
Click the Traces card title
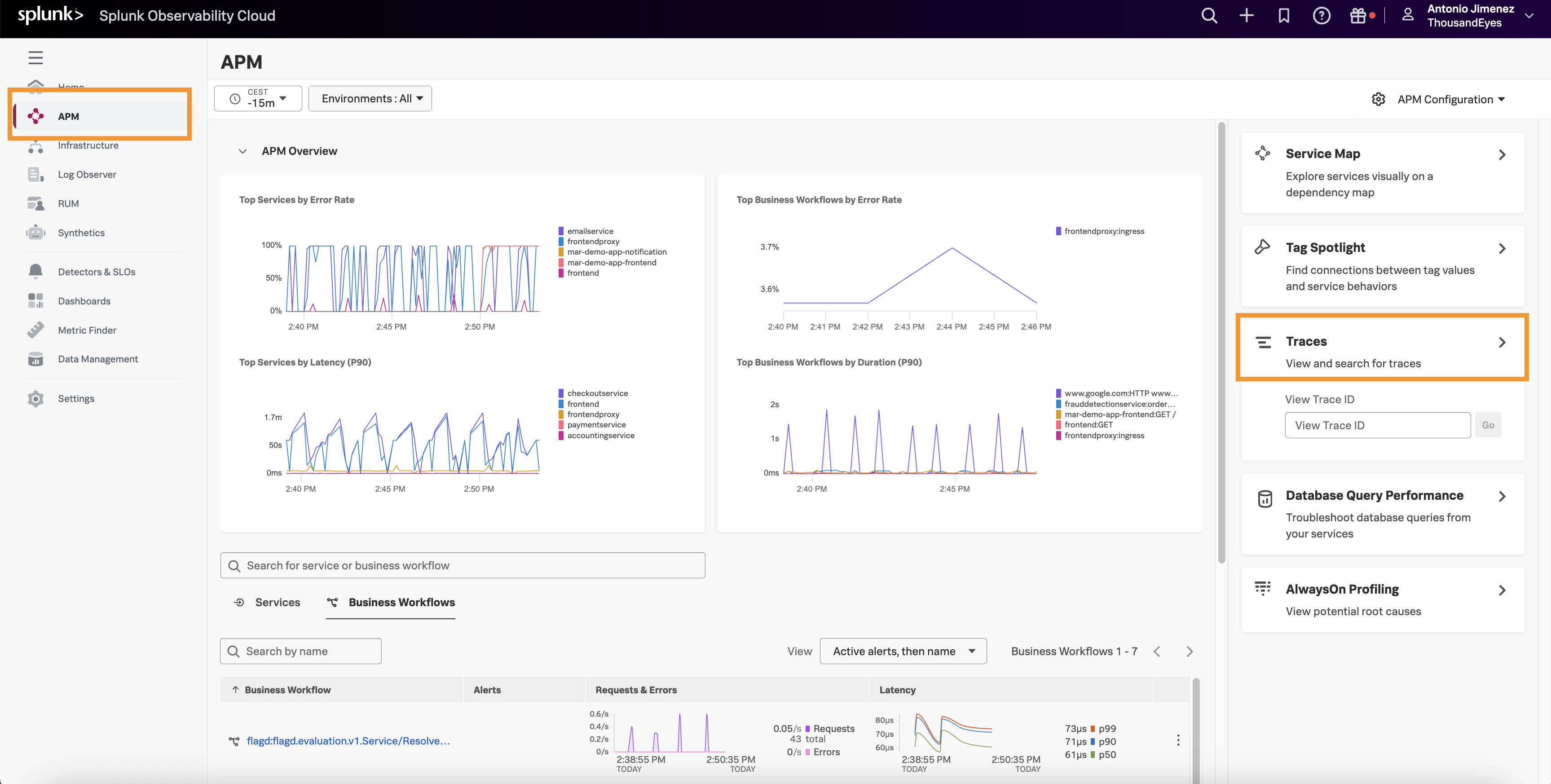click(x=1306, y=341)
